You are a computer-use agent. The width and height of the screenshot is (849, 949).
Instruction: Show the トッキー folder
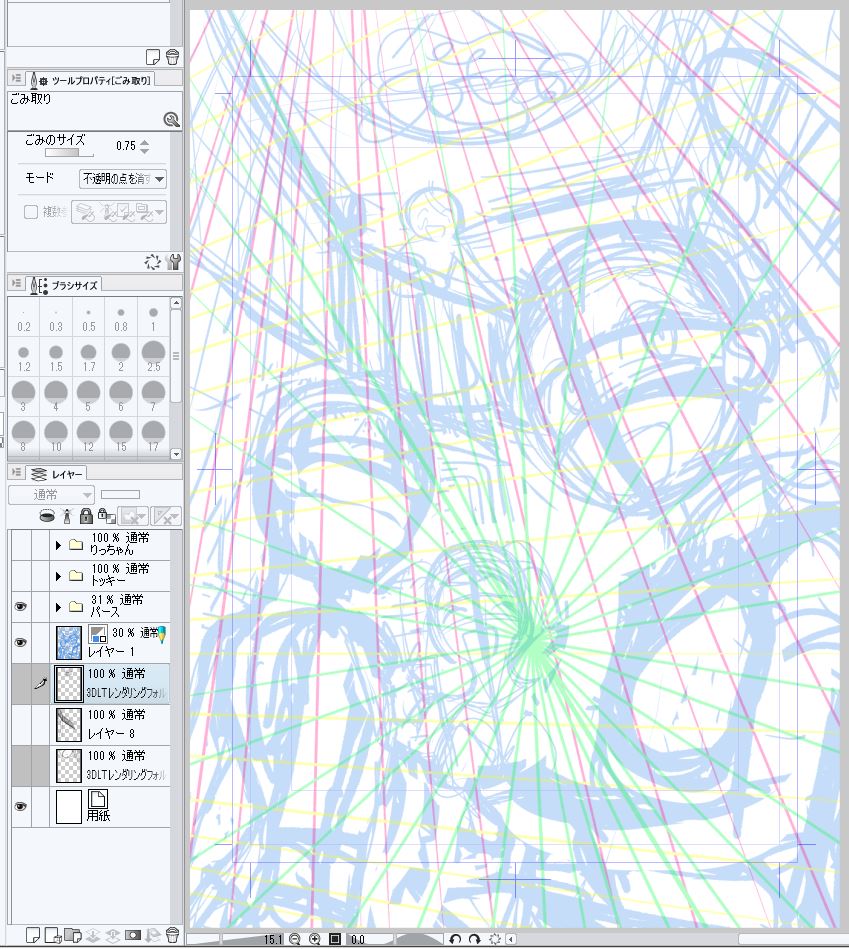click(21, 575)
